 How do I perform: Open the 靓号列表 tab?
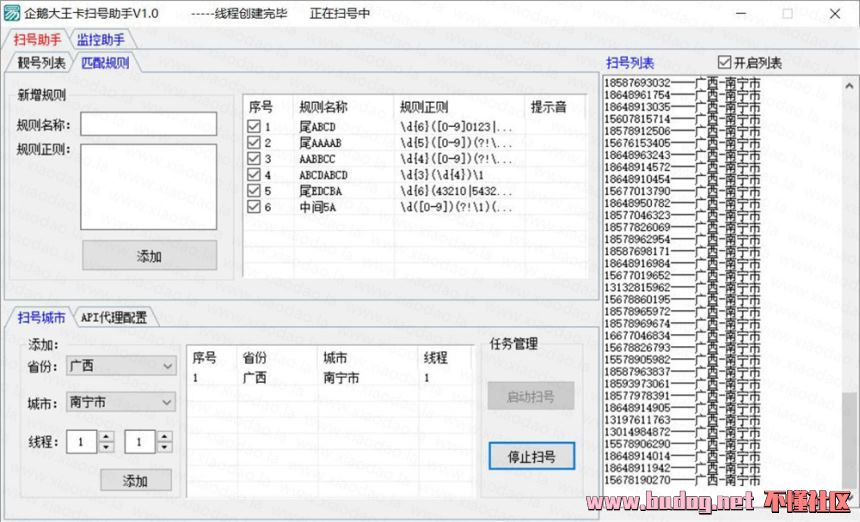tap(41, 63)
